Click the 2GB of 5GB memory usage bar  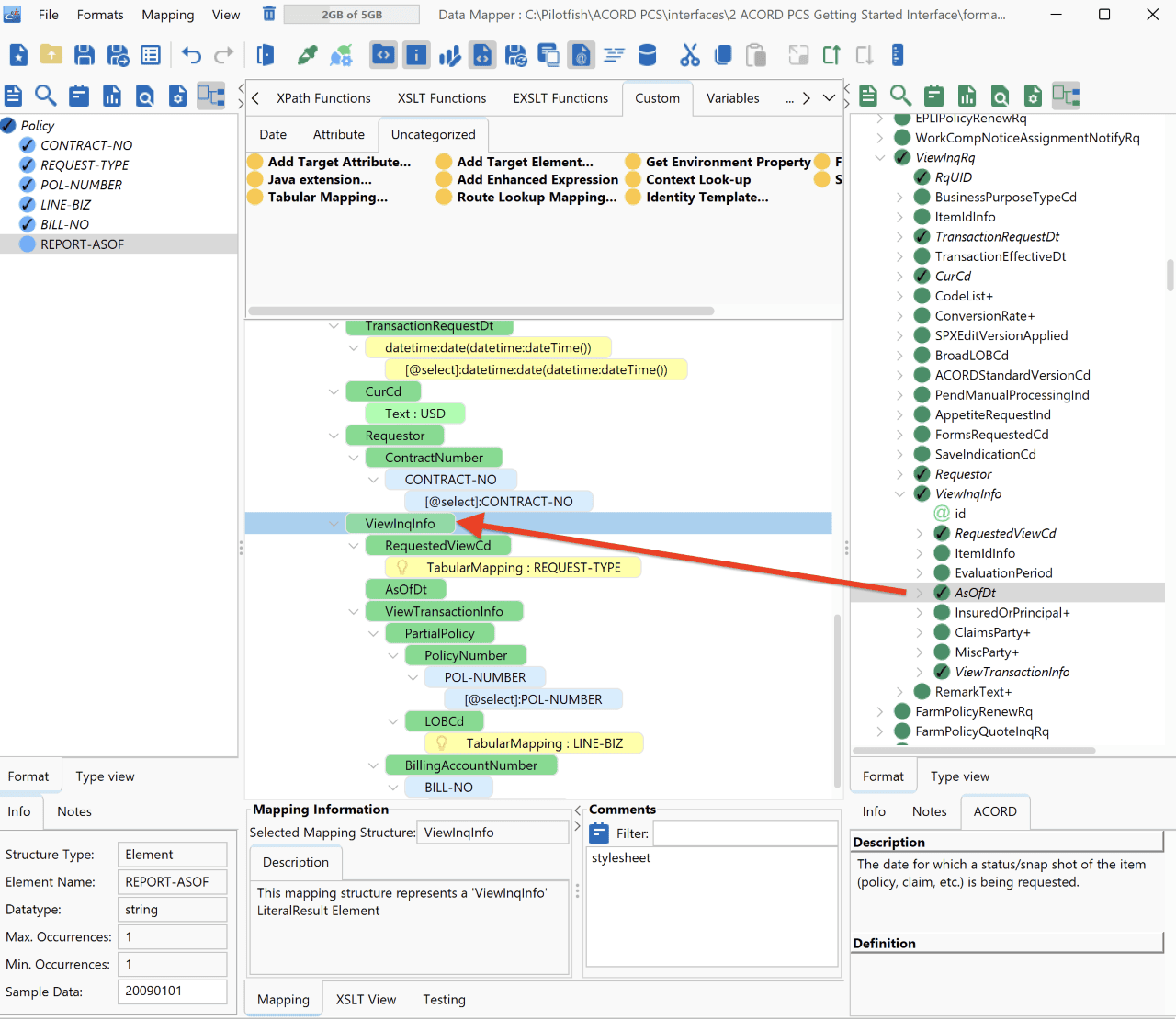coord(352,15)
